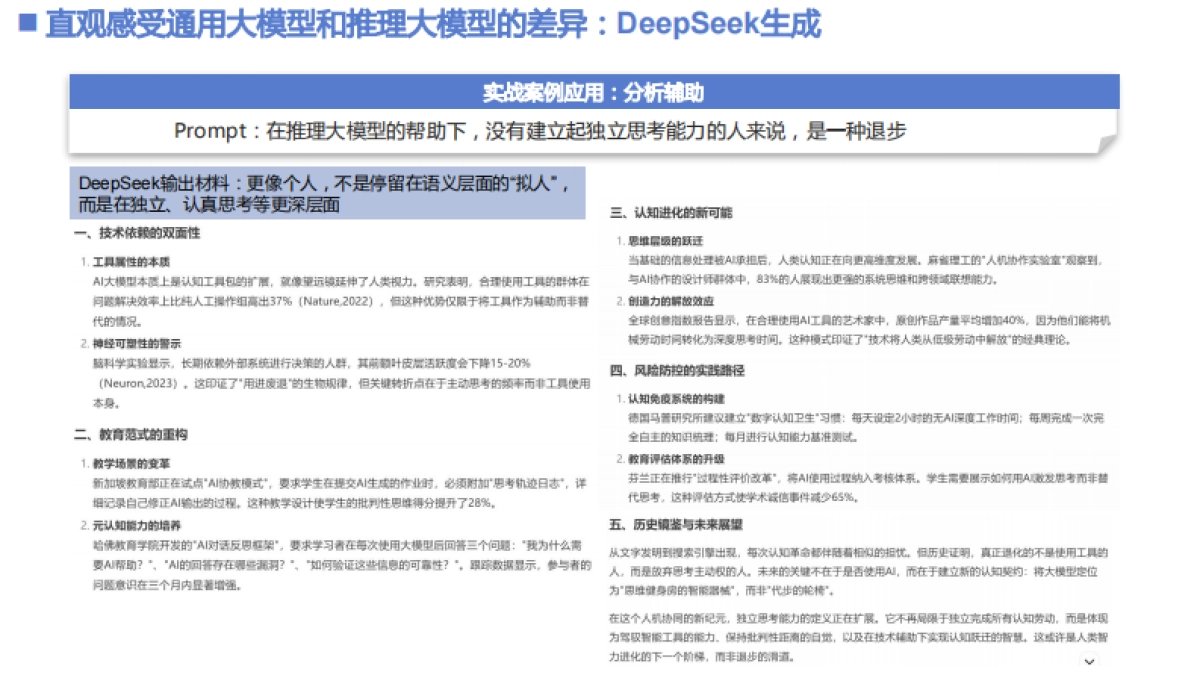This screenshot has height=675, width=1200.
Task: Click the blue square bullet icon beside the title
Action: coord(29,22)
